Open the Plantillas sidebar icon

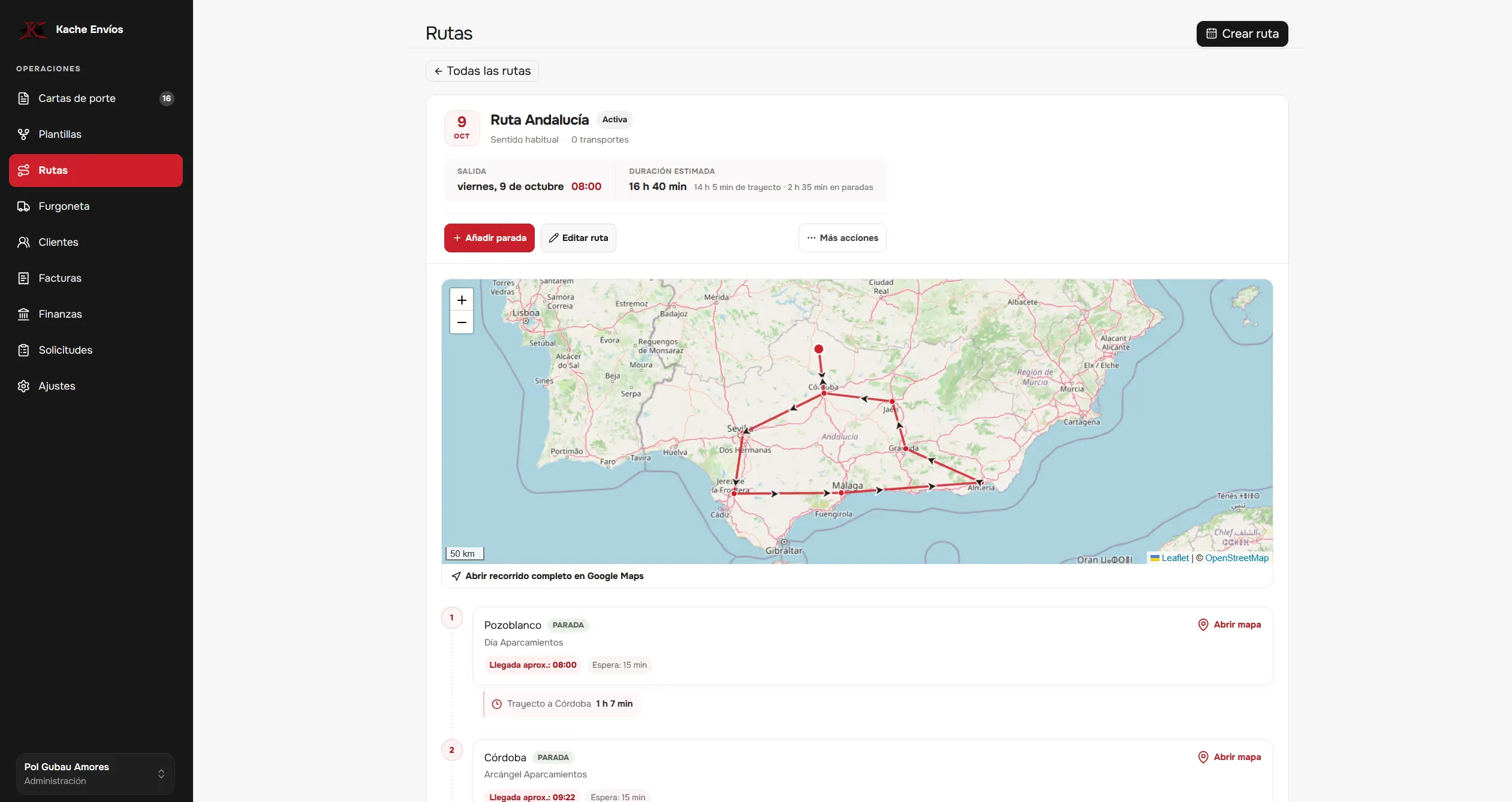pos(23,134)
